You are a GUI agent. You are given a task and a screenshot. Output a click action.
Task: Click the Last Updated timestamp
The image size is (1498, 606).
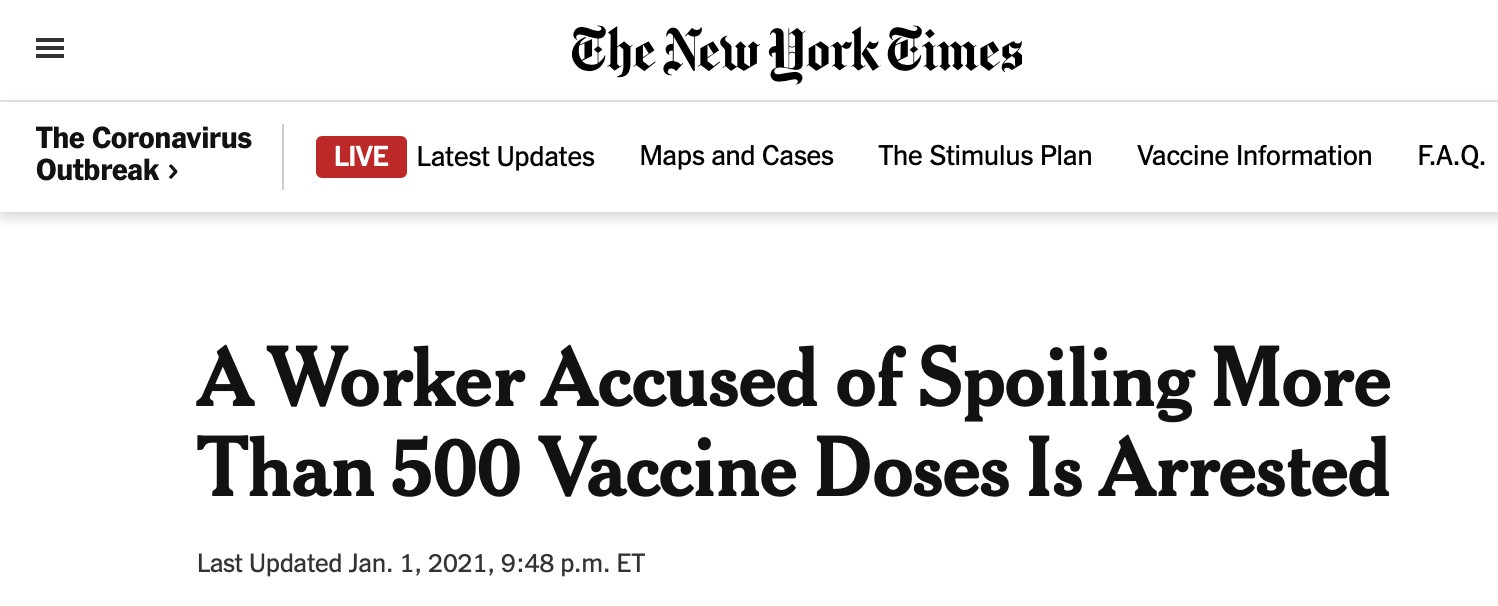pyautogui.click(x=421, y=563)
